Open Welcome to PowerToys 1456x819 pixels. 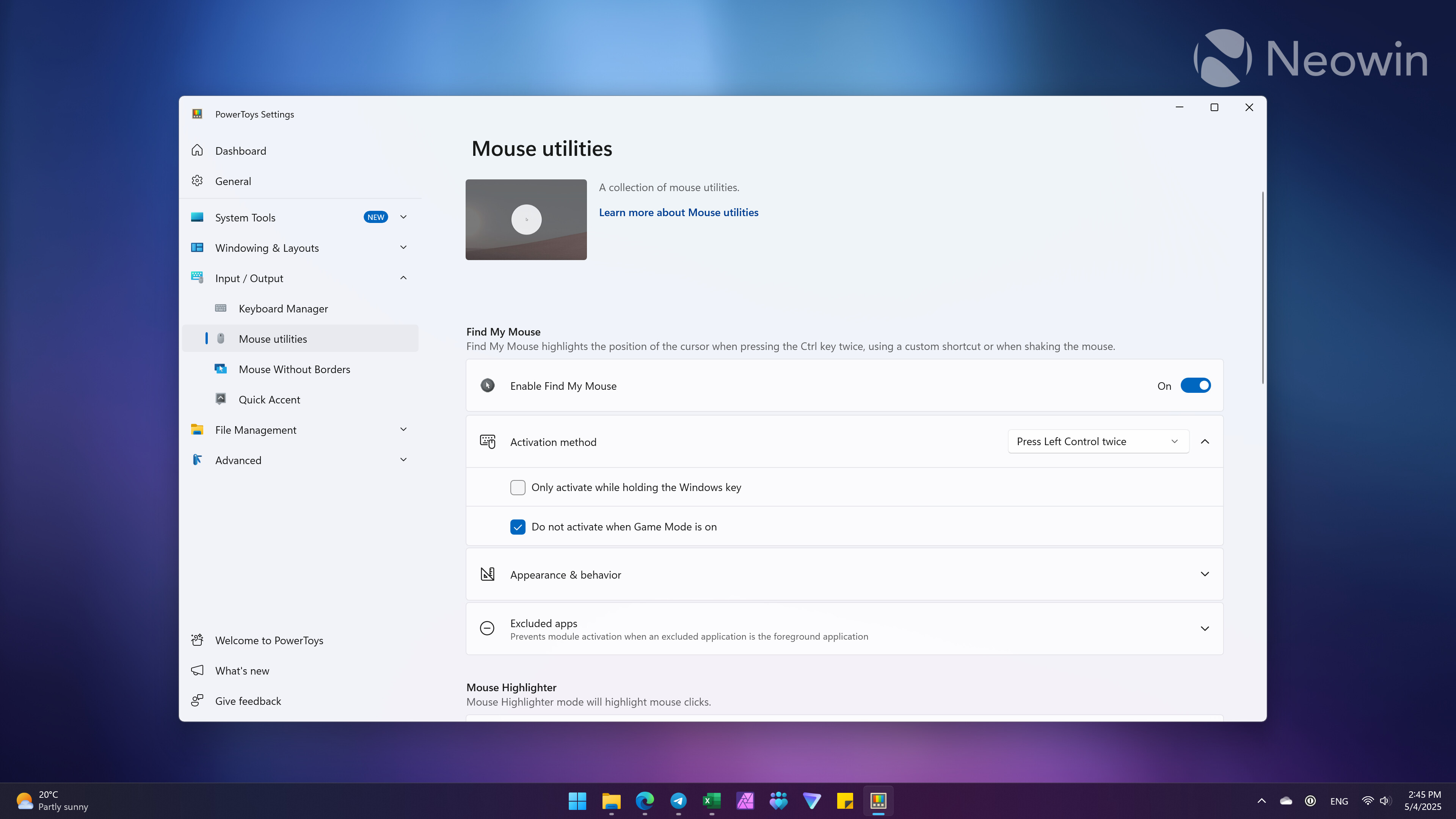coord(300,640)
